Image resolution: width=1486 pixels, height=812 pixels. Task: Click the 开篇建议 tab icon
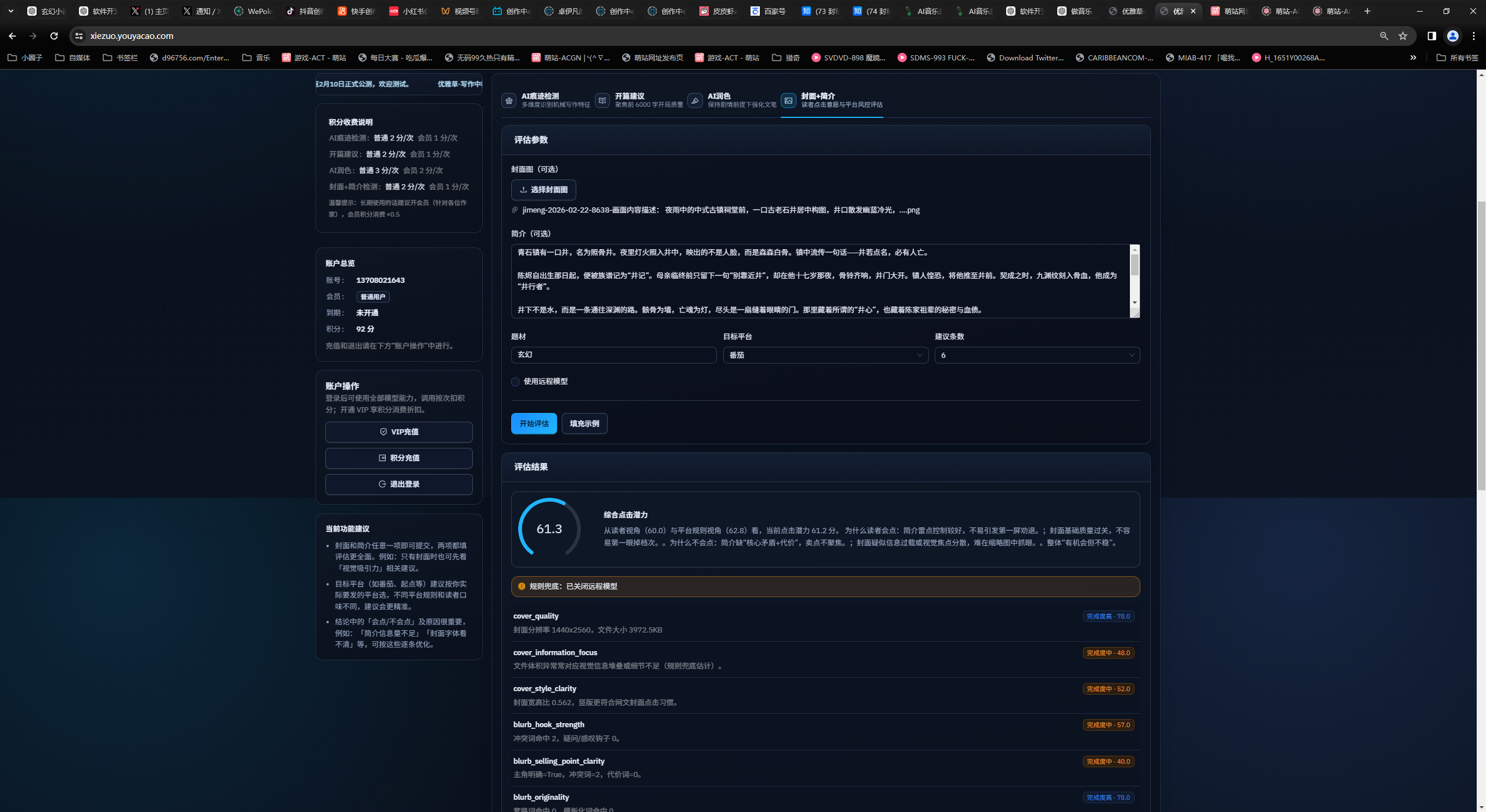click(602, 100)
